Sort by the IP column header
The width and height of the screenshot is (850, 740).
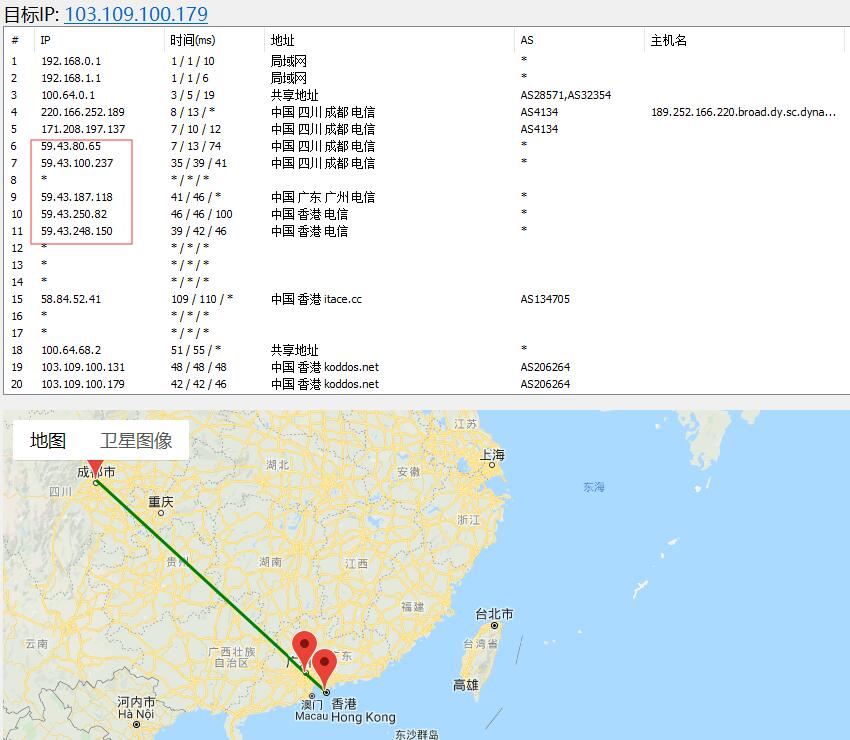46,40
